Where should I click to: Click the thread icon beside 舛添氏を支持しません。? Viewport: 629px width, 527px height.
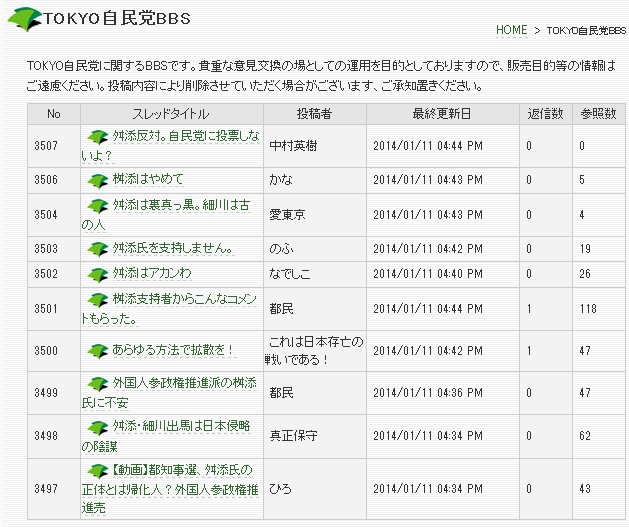pyautogui.click(x=97, y=248)
